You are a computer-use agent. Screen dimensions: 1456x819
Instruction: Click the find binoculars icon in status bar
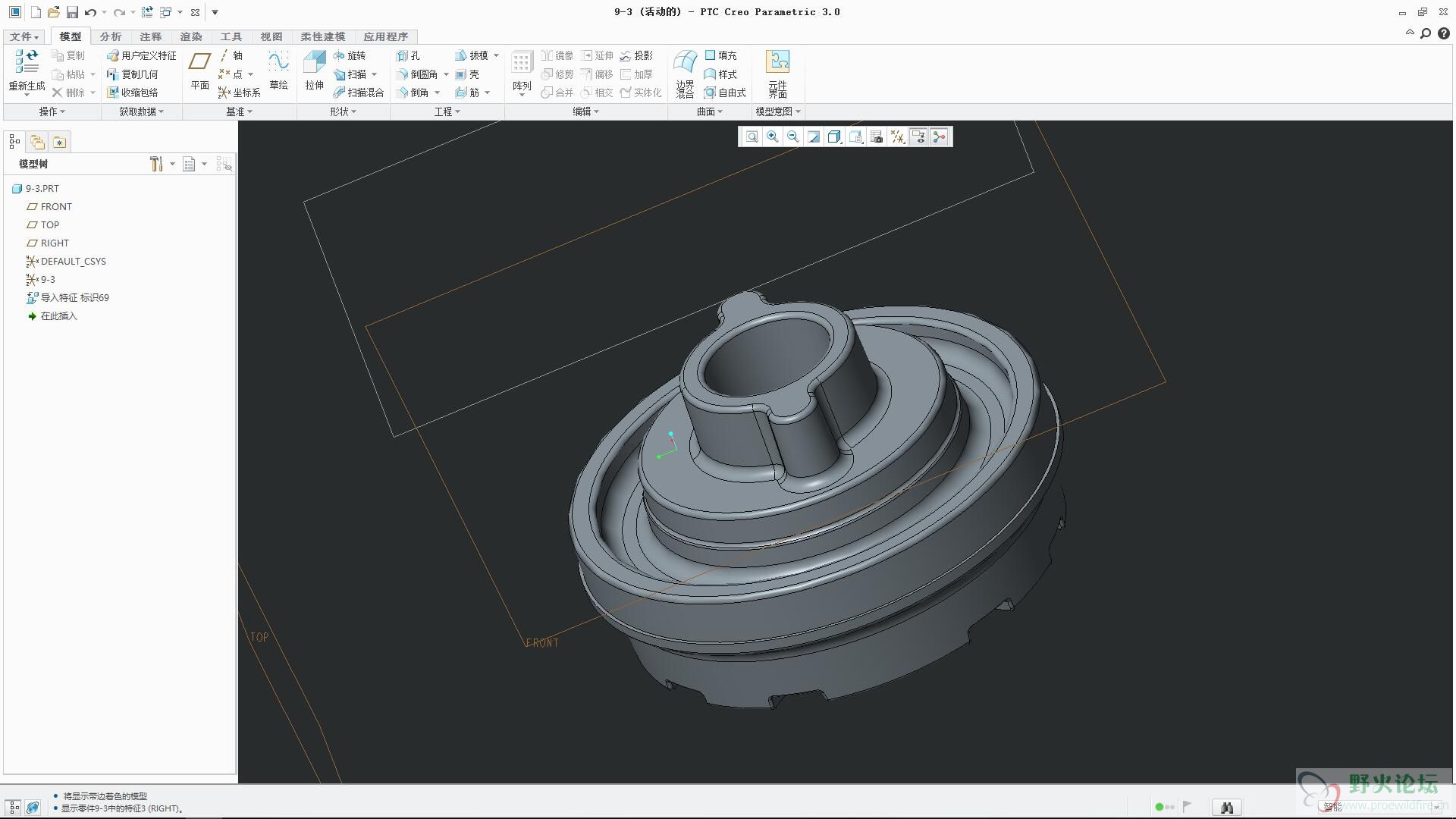1226,808
